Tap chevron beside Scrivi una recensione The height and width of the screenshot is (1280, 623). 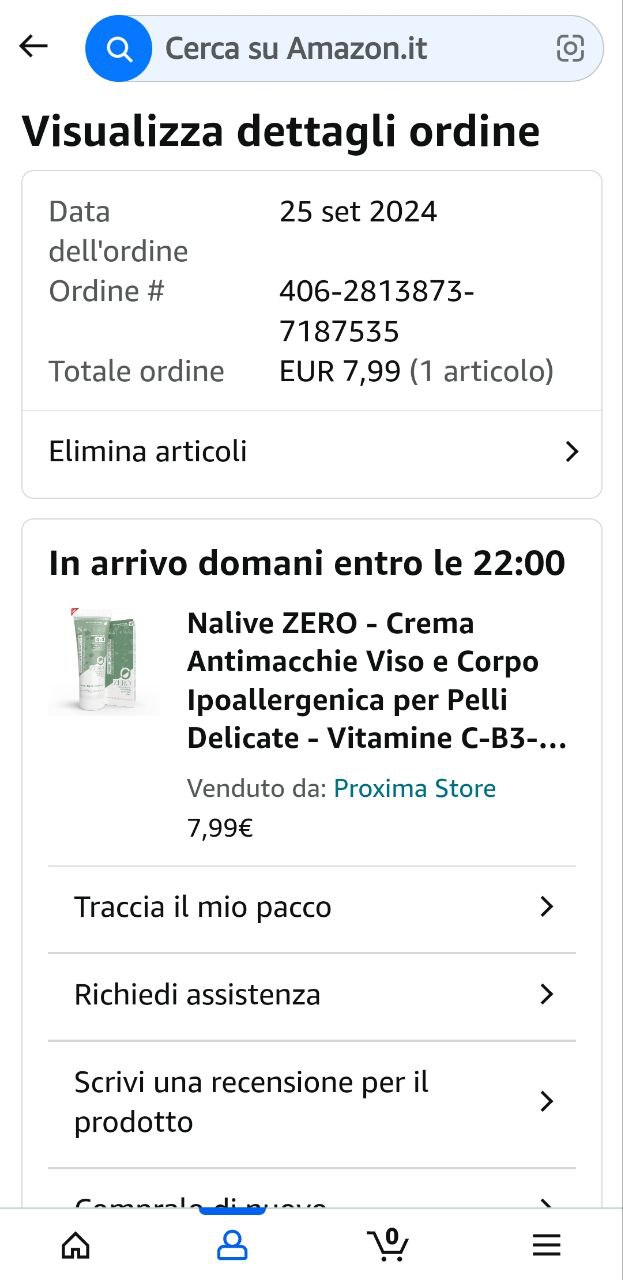click(546, 1102)
